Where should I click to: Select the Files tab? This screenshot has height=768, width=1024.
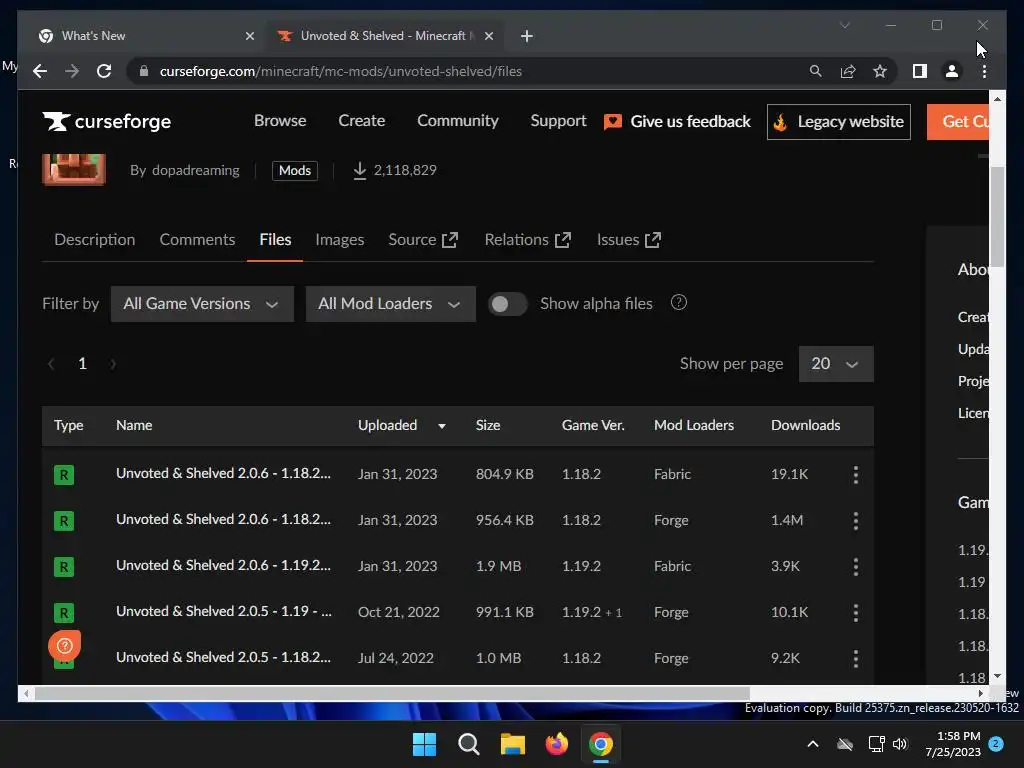tap(275, 240)
